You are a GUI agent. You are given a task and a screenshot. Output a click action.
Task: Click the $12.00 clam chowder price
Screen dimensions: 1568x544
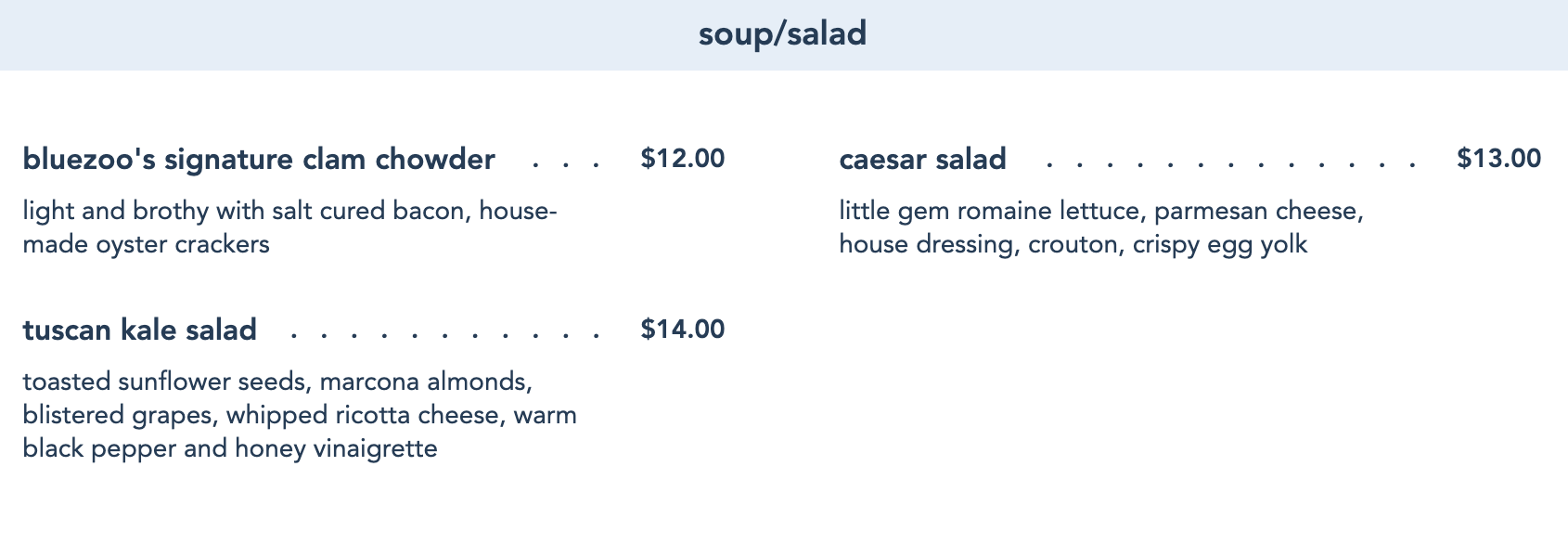click(682, 159)
